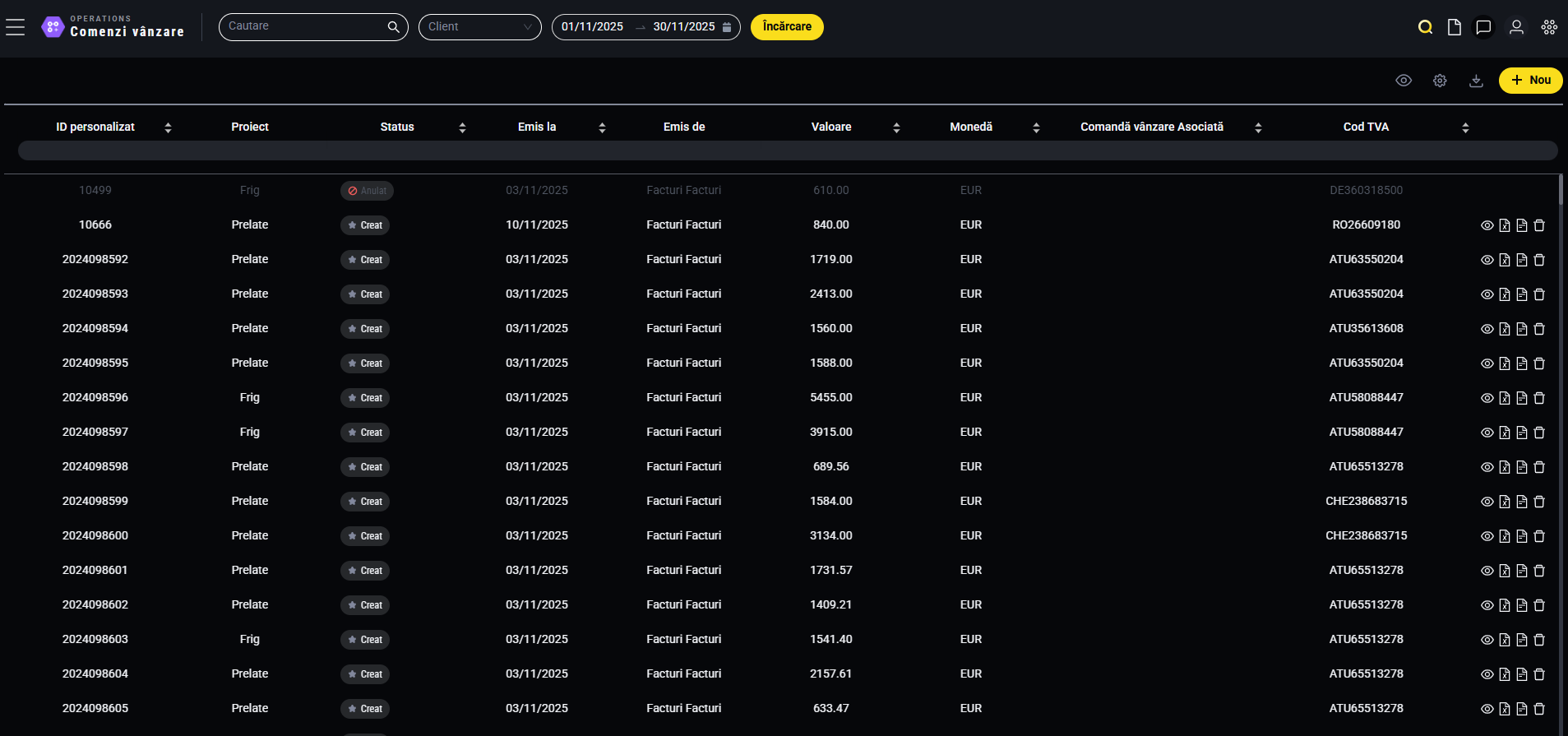The height and width of the screenshot is (736, 1568).
Task: Open the hamburger navigation menu
Action: (x=15, y=27)
